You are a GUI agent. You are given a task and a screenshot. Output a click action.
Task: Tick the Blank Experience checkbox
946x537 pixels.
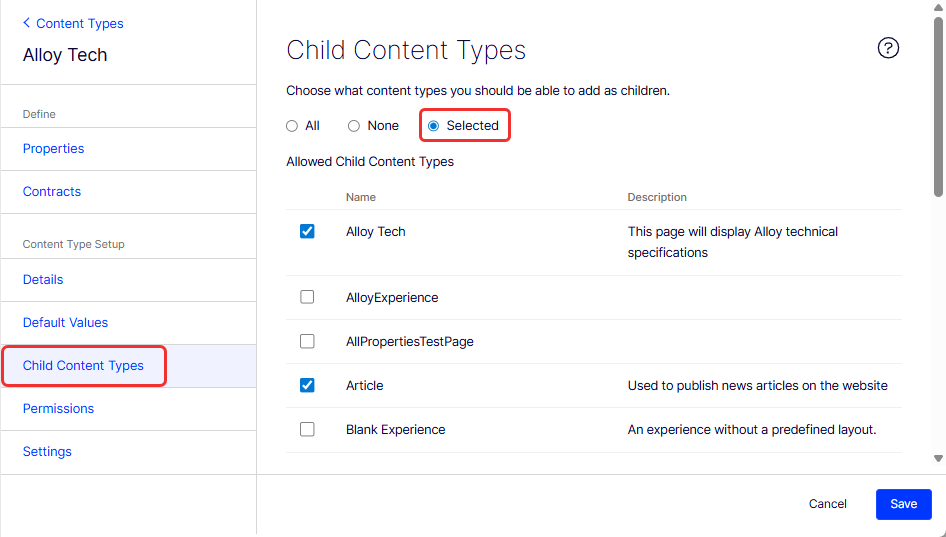pos(307,429)
